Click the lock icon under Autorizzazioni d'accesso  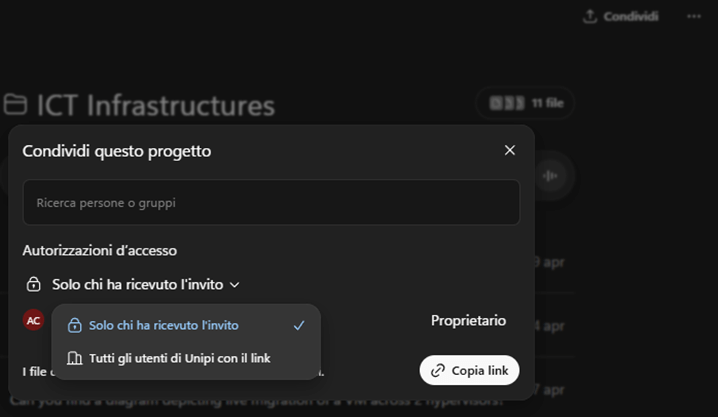click(x=33, y=284)
